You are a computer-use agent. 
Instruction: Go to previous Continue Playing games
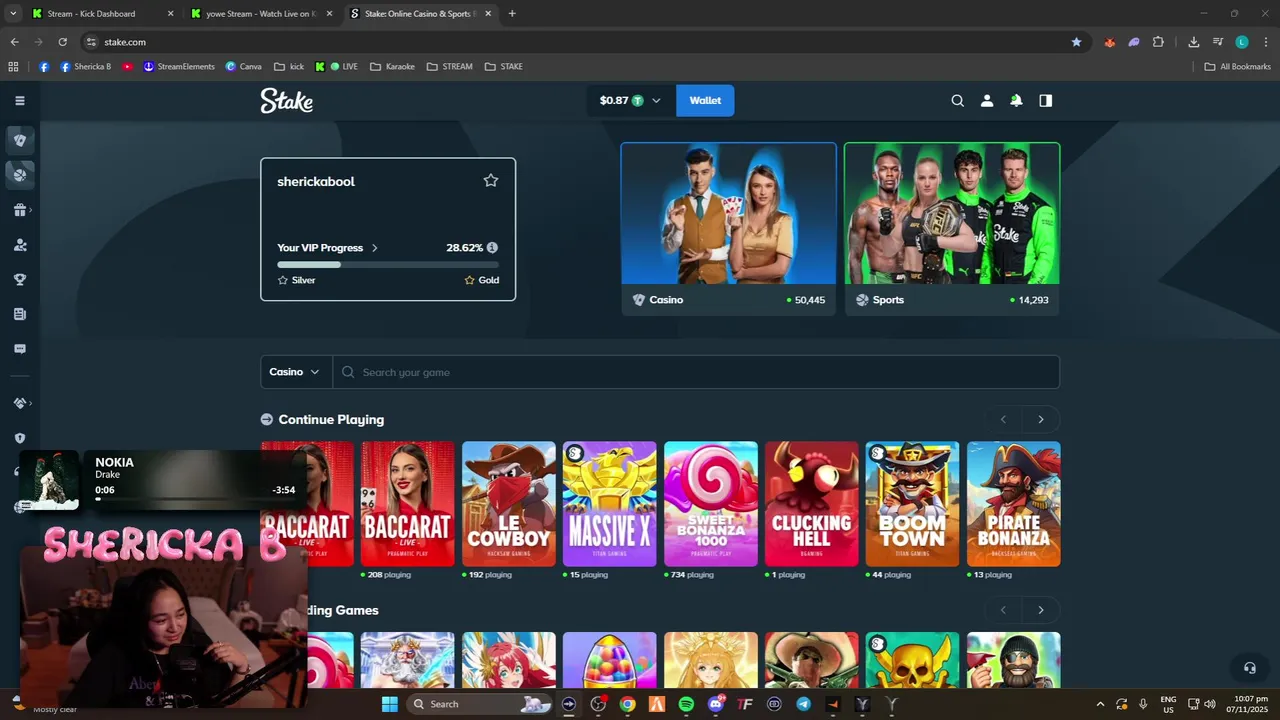pos(1004,419)
